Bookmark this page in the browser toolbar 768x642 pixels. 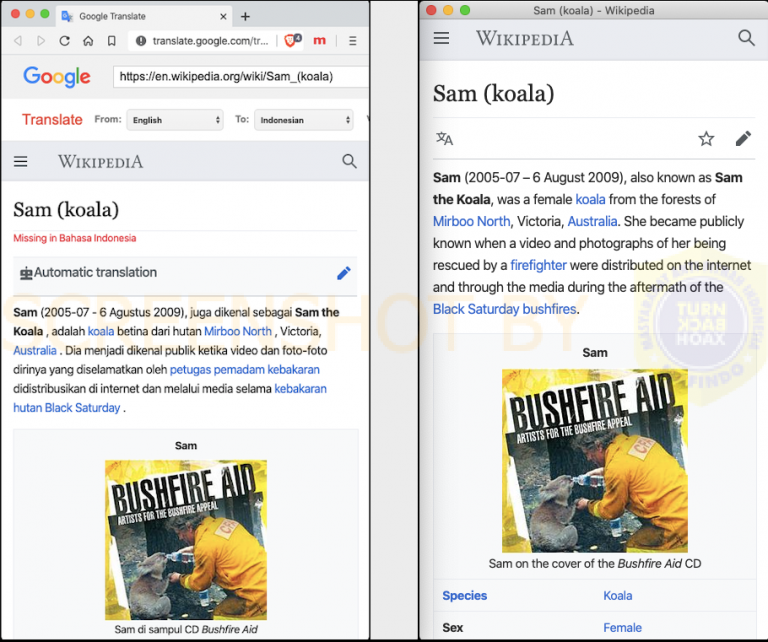(x=112, y=41)
